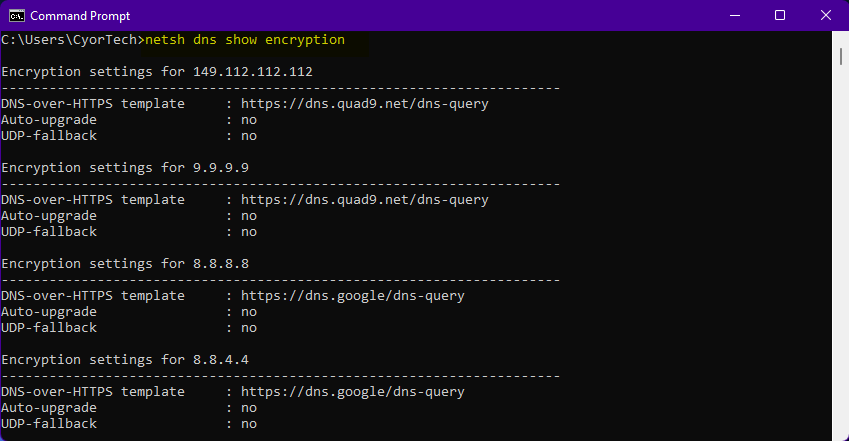This screenshot has width=849, height=441.
Task: Click the UDP-fallback label under 8.8.4.4
Action: [x=49, y=424]
